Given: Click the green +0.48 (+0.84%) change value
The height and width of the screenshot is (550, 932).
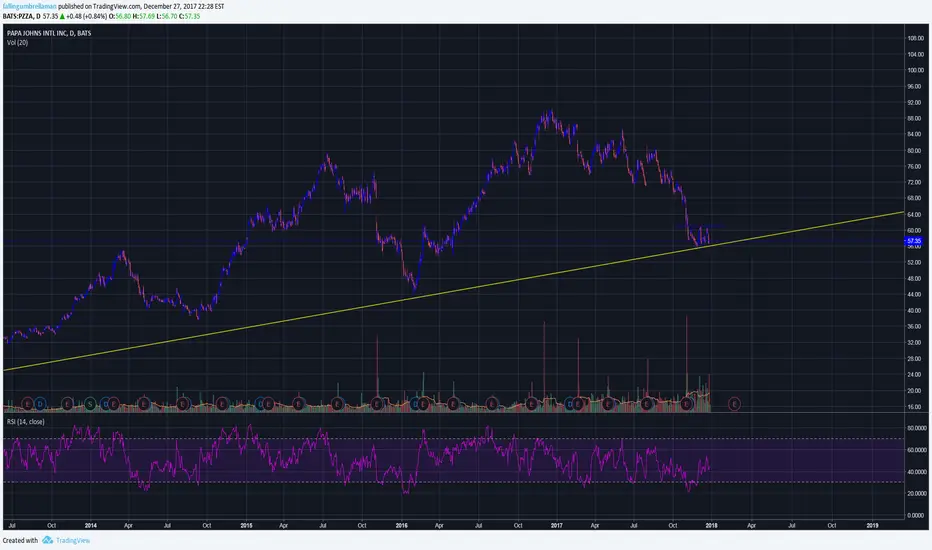Looking at the screenshot, I should tap(86, 16).
